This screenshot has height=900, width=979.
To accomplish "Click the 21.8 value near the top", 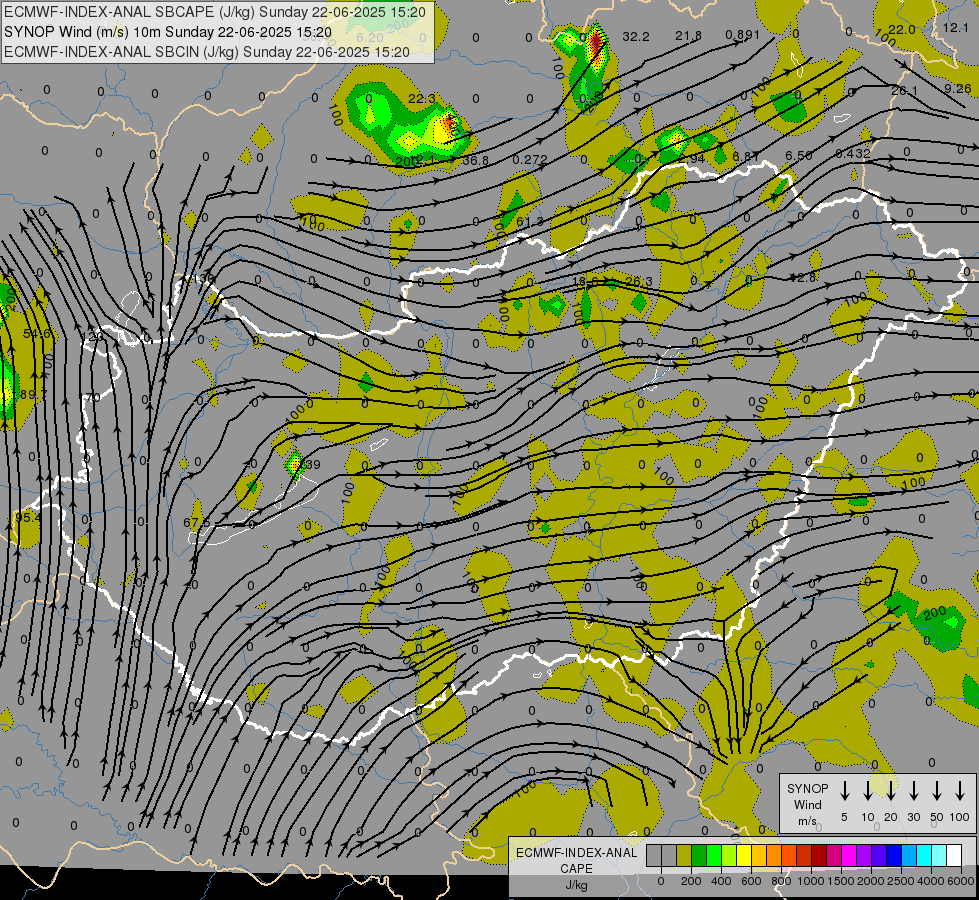I will [689, 36].
